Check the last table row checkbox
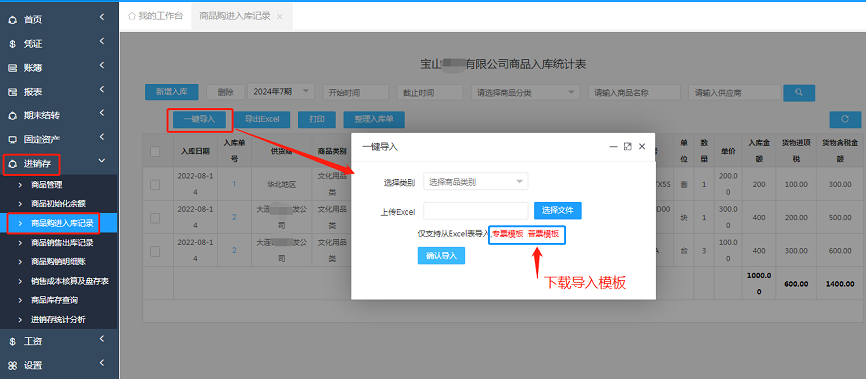 [x=155, y=251]
